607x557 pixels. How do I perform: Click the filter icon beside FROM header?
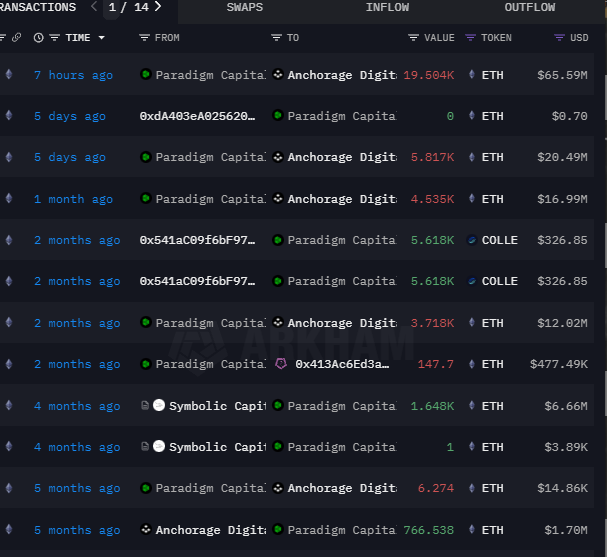coord(145,38)
